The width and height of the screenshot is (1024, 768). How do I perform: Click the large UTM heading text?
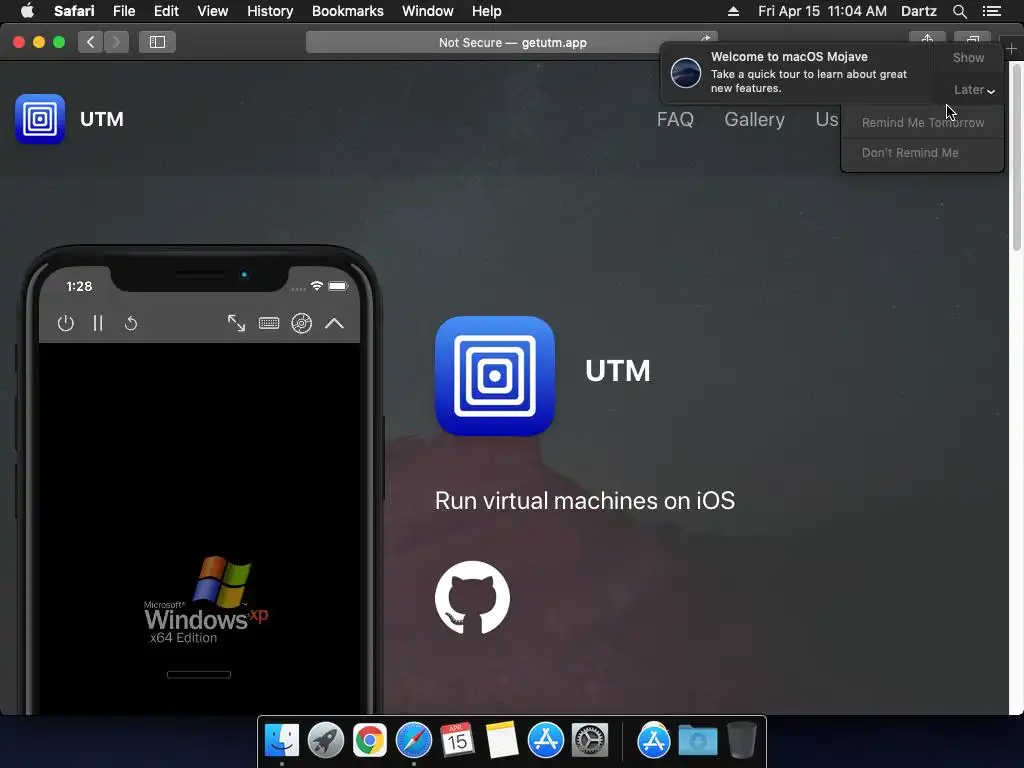pyautogui.click(x=617, y=371)
